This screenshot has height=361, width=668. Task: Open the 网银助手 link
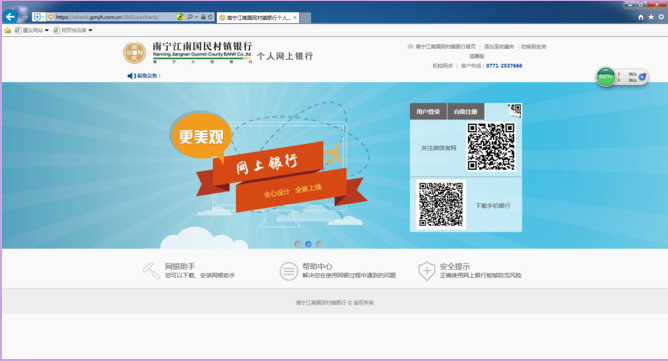point(180,266)
